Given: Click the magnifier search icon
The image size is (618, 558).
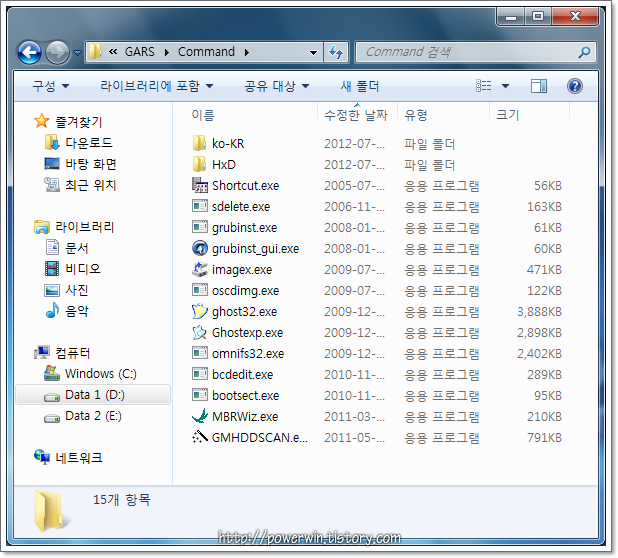Looking at the screenshot, I should coord(584,52).
